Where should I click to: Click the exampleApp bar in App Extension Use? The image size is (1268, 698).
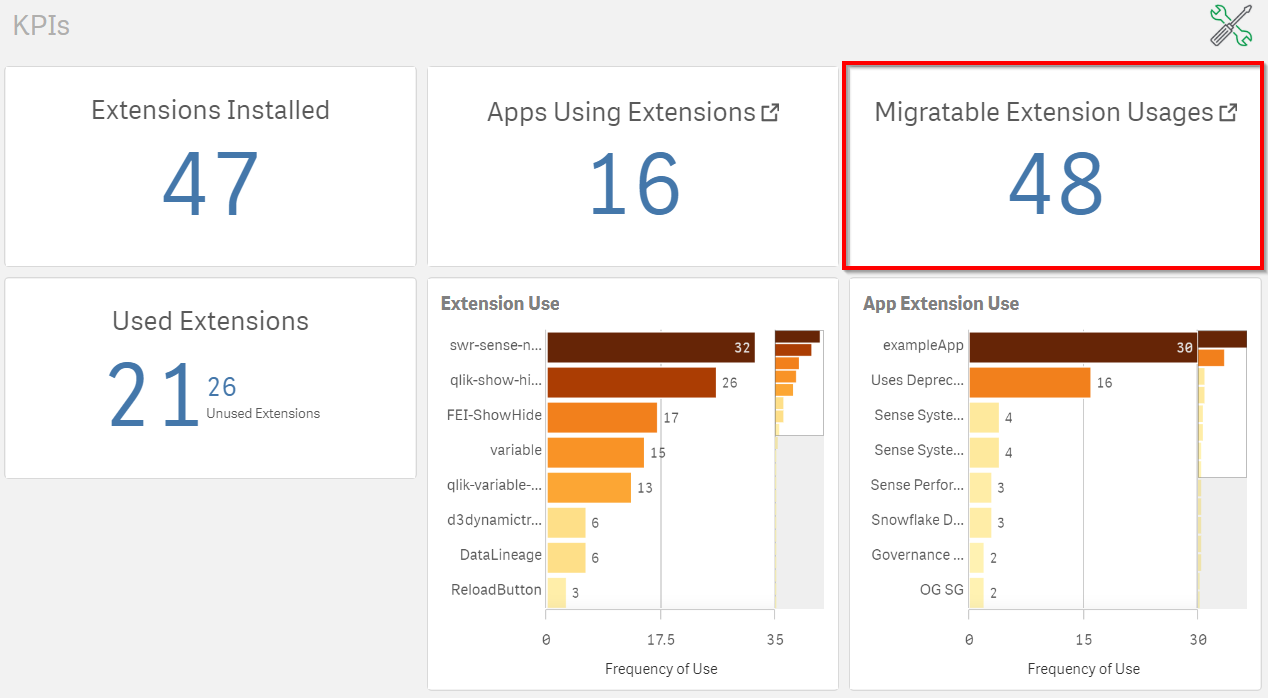(1082, 347)
